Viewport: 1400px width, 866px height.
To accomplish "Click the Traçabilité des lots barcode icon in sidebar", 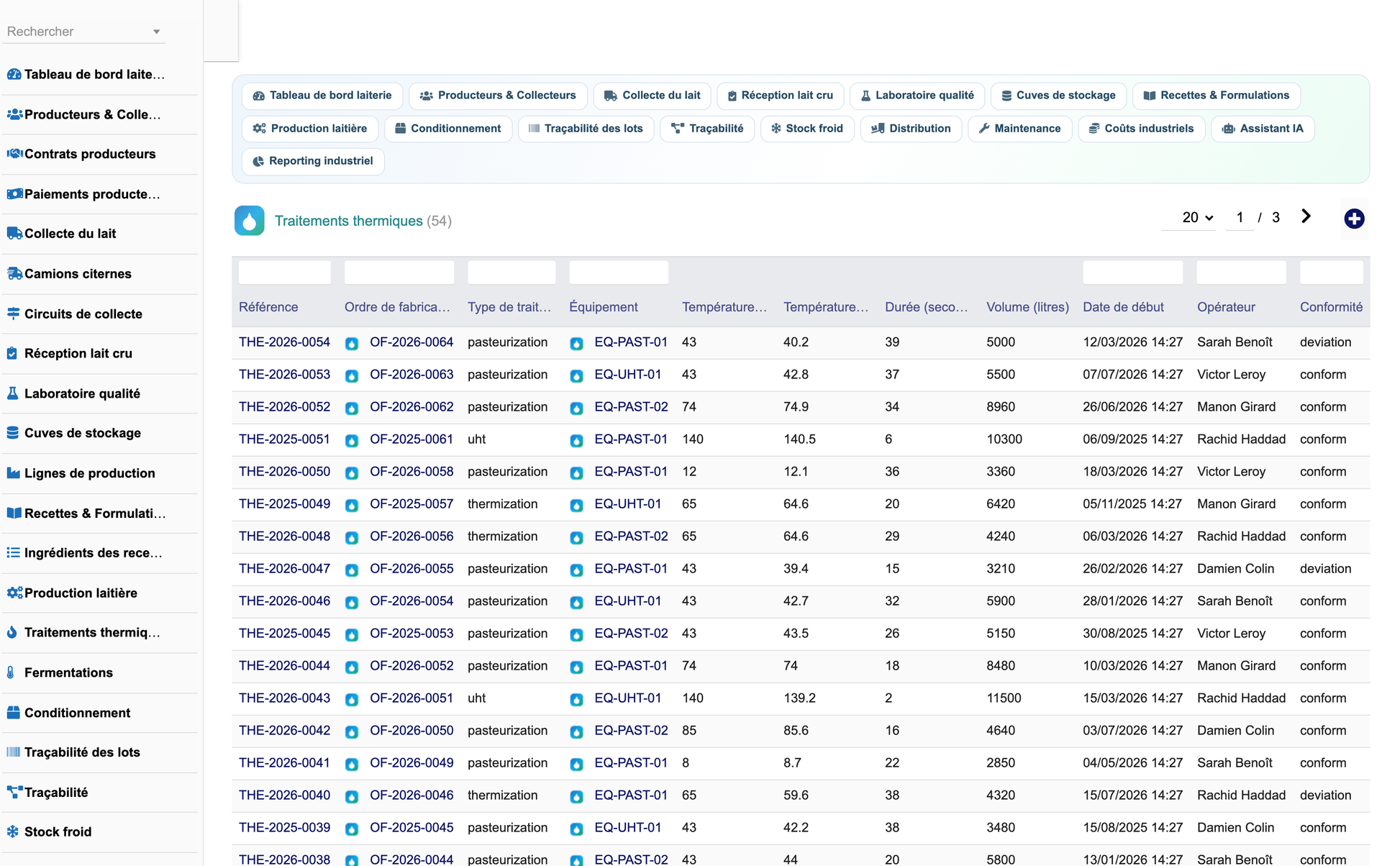I will [13, 752].
